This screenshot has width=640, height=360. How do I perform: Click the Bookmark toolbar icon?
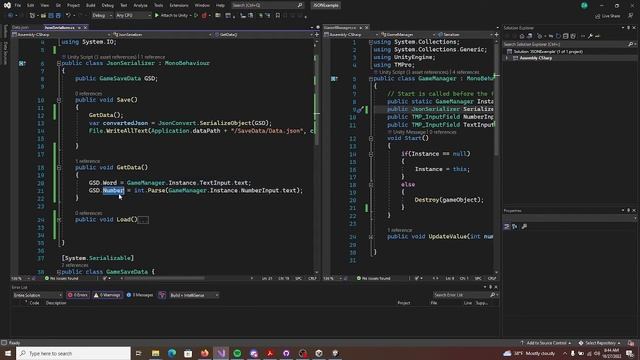pos(278,16)
